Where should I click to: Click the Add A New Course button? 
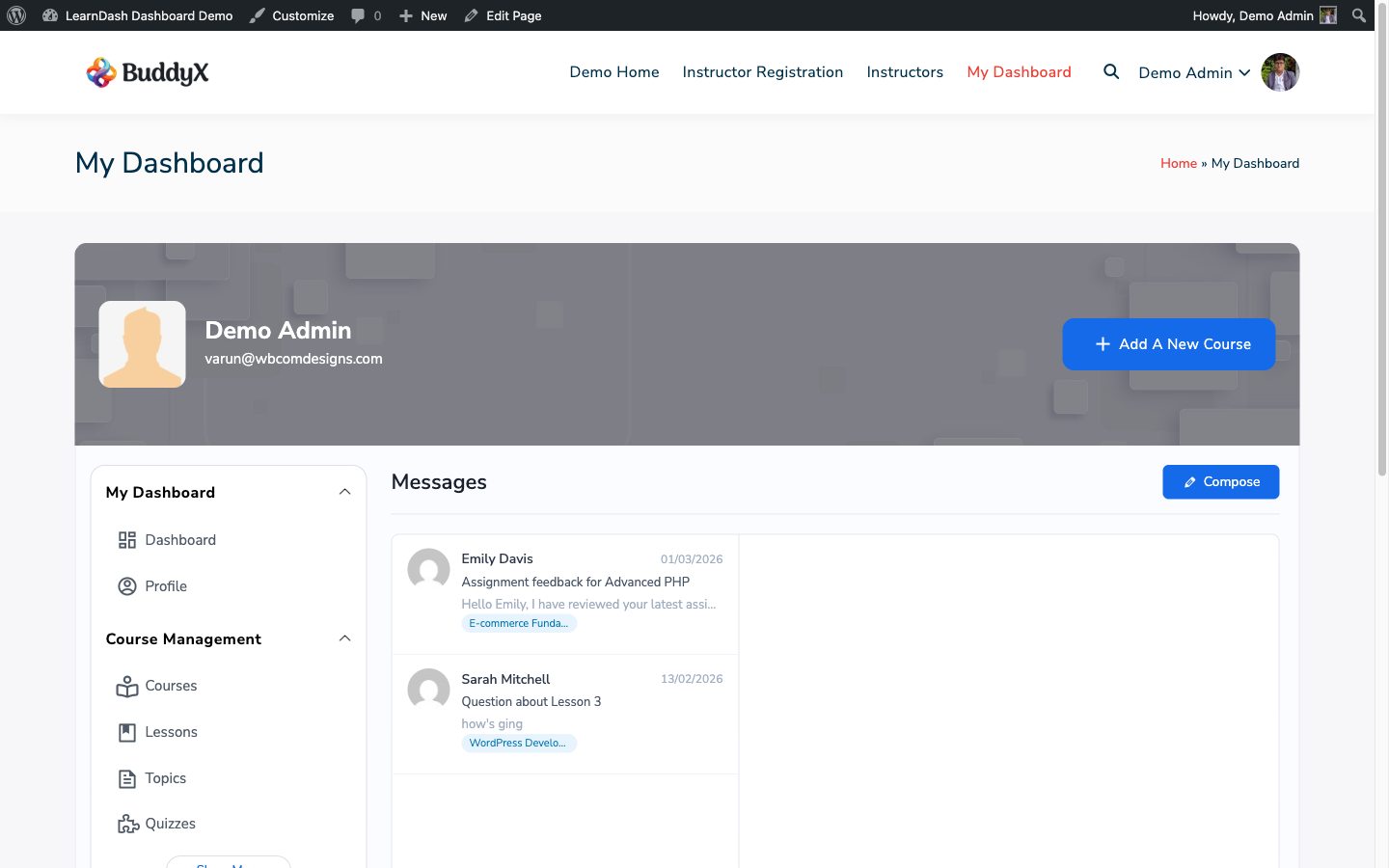(x=1168, y=344)
